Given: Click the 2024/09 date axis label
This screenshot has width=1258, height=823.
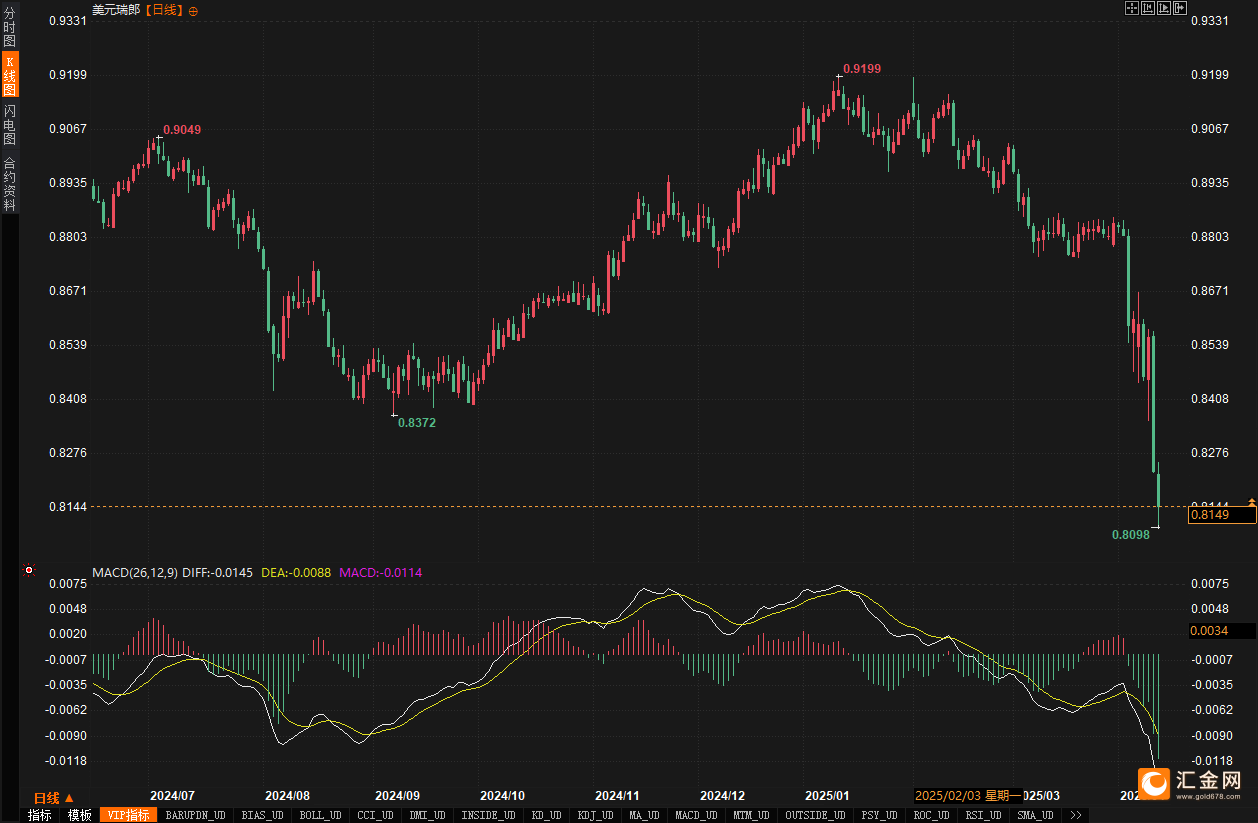Looking at the screenshot, I should point(397,796).
